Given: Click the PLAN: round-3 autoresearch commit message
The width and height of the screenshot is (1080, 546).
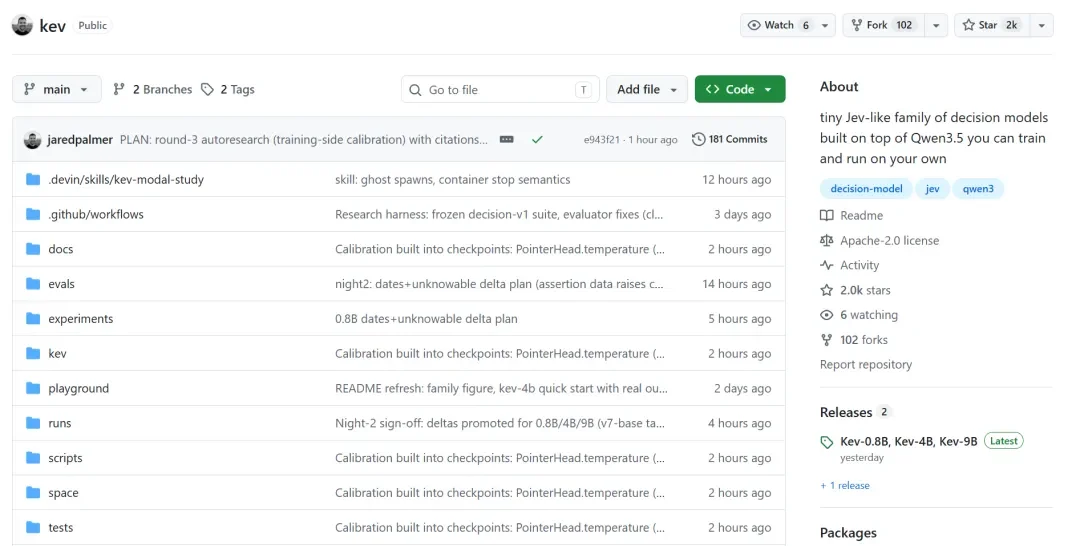Looking at the screenshot, I should [304, 140].
